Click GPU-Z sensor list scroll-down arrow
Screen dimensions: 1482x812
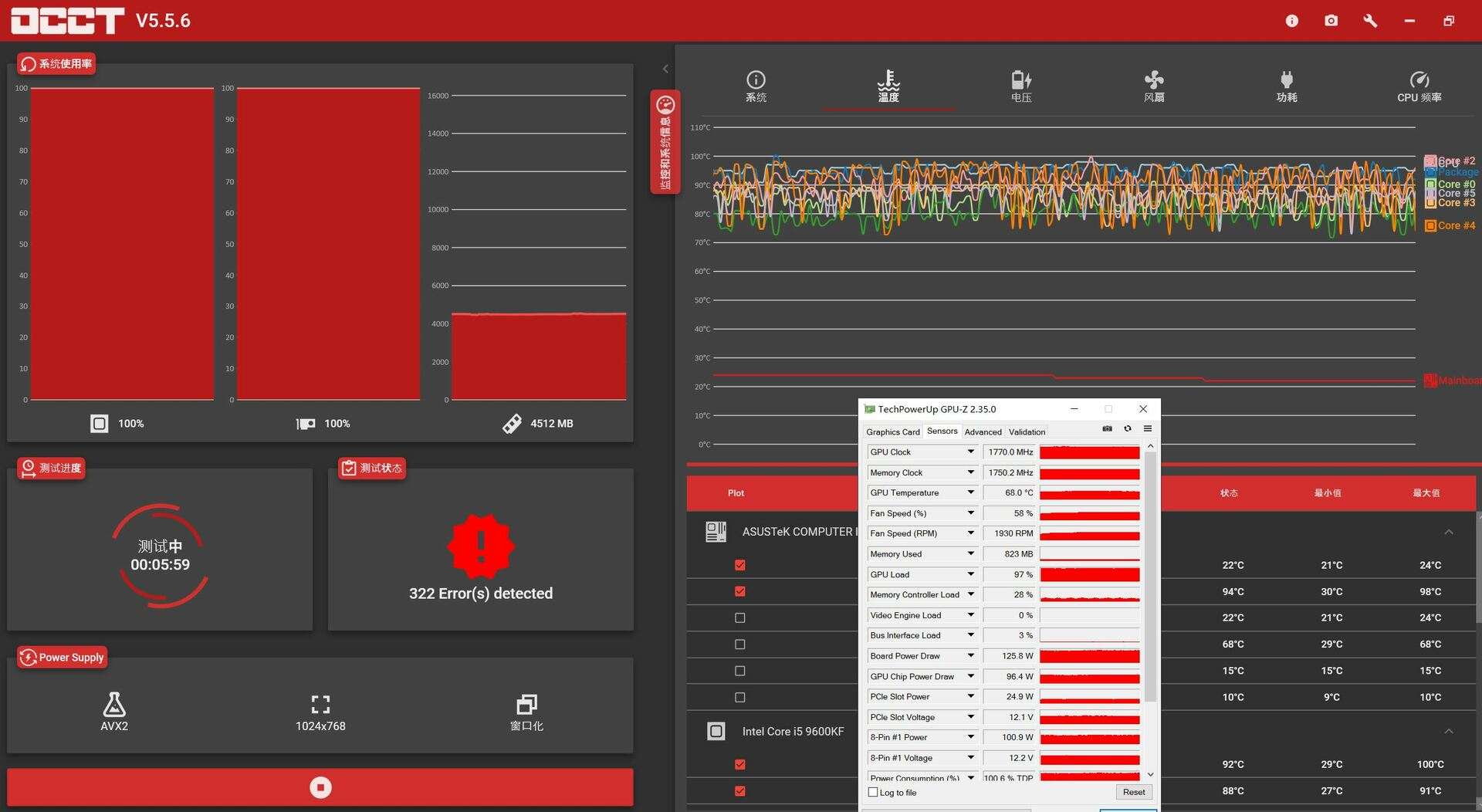(1150, 774)
